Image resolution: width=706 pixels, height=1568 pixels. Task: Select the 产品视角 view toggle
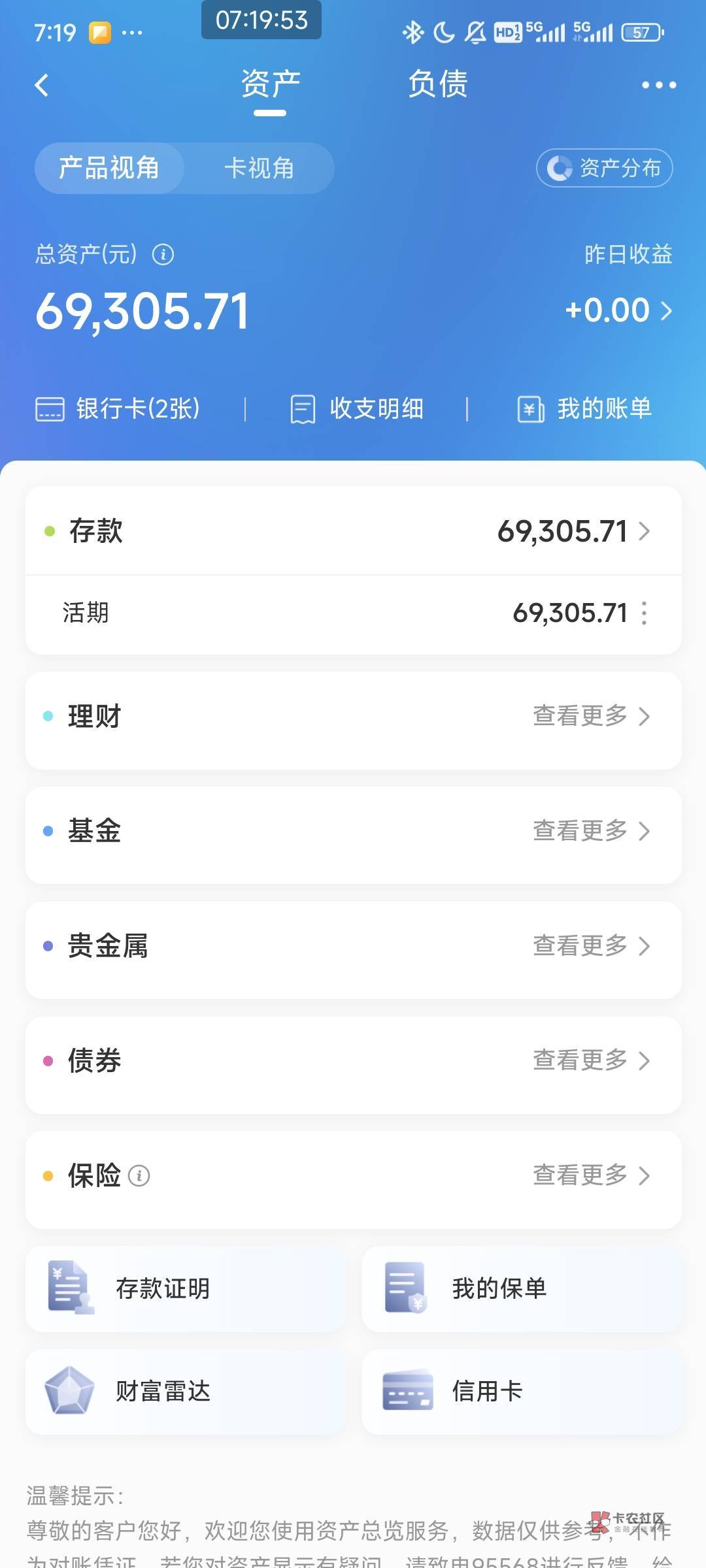click(109, 169)
